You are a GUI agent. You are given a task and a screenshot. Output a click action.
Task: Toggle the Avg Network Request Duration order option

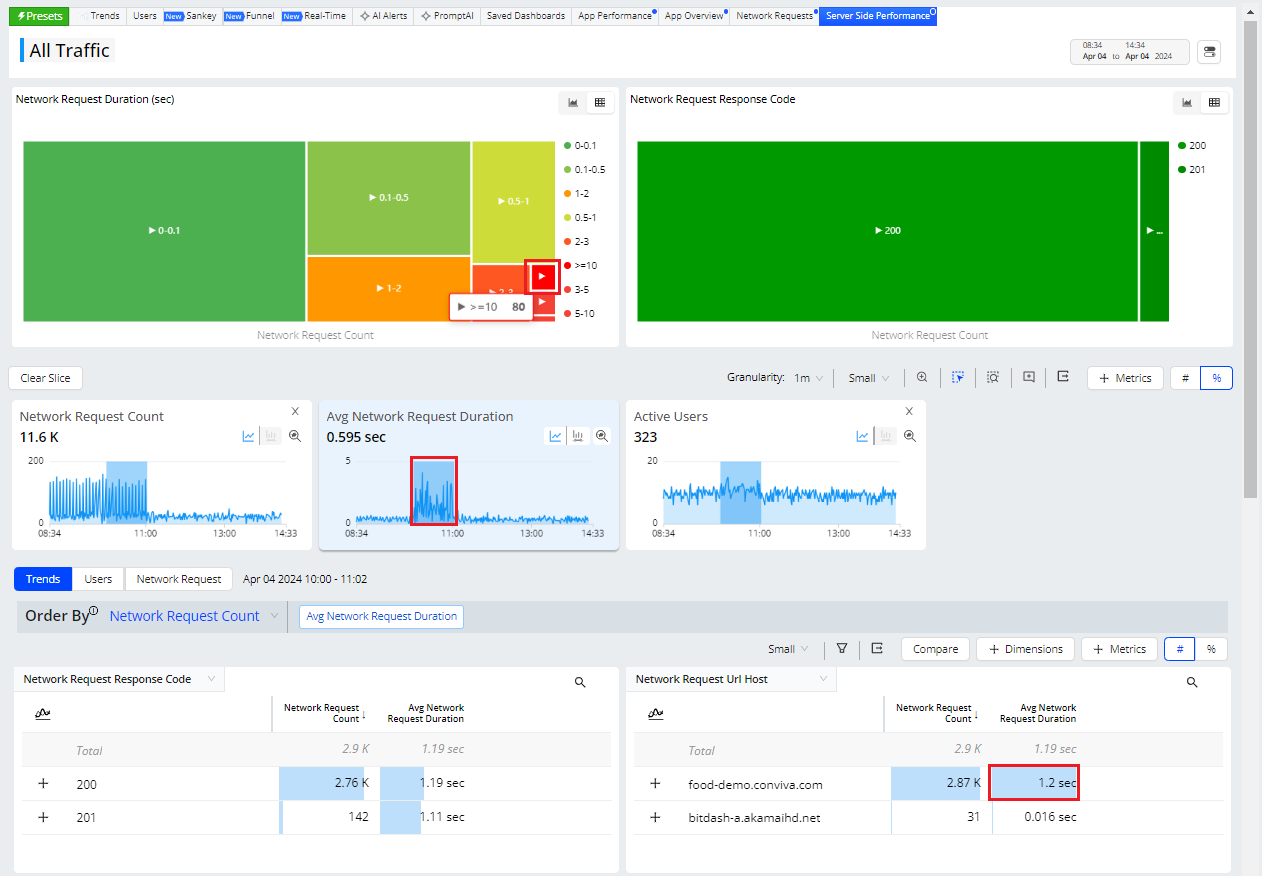(x=381, y=616)
